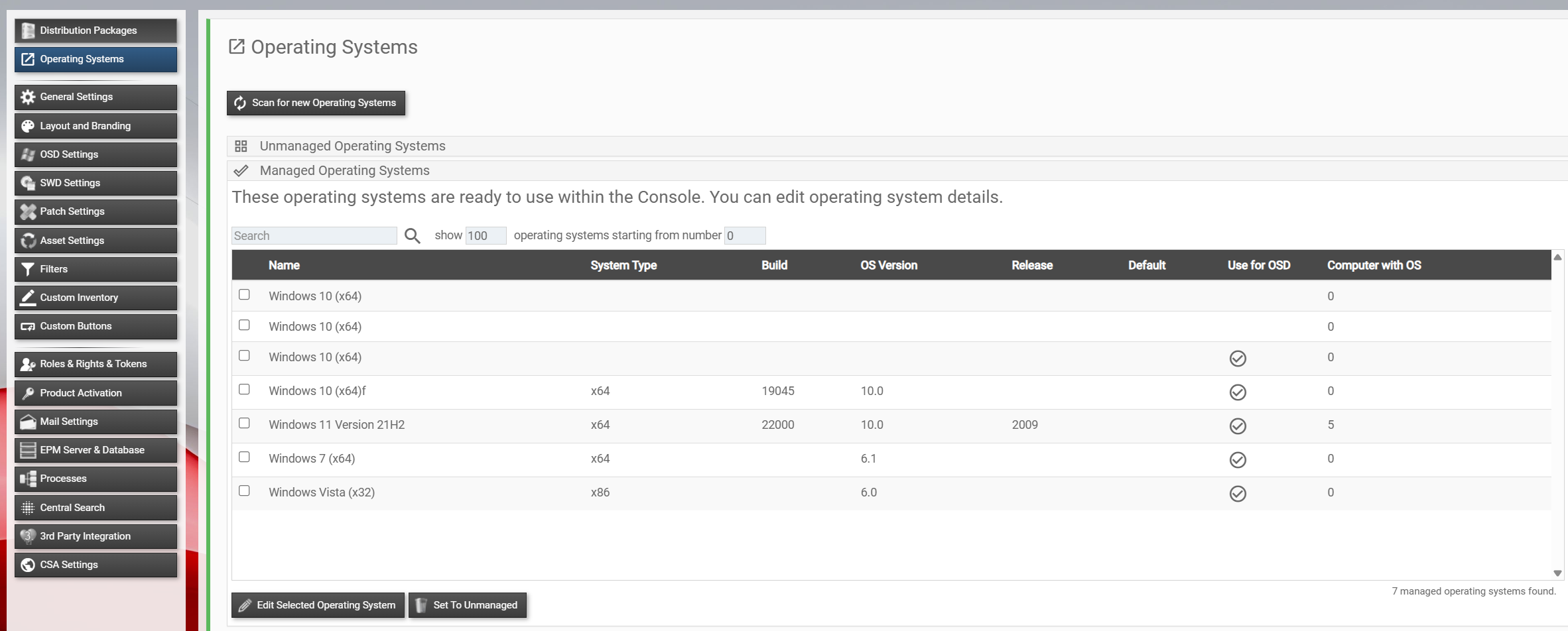Screen dimensions: 1568x631
Task: Click the Patch Settings icon
Action: click(x=28, y=211)
